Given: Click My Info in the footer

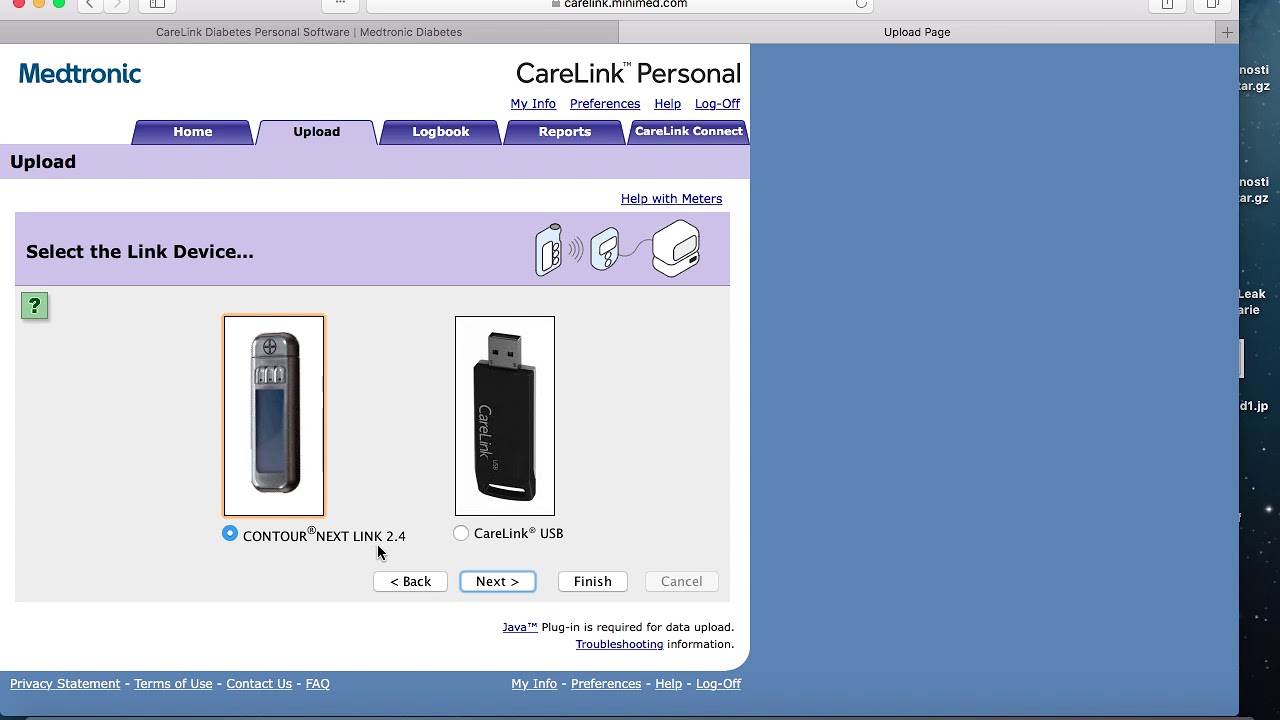Looking at the screenshot, I should tap(534, 684).
